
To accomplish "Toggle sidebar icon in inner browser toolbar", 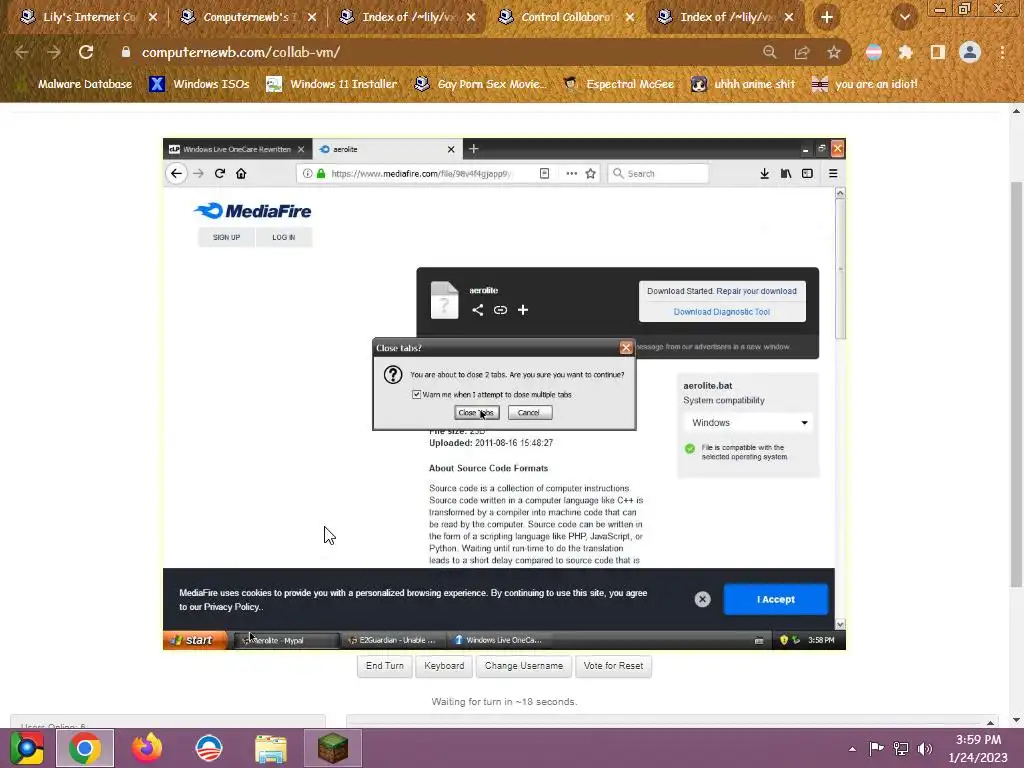I will coord(807,173).
